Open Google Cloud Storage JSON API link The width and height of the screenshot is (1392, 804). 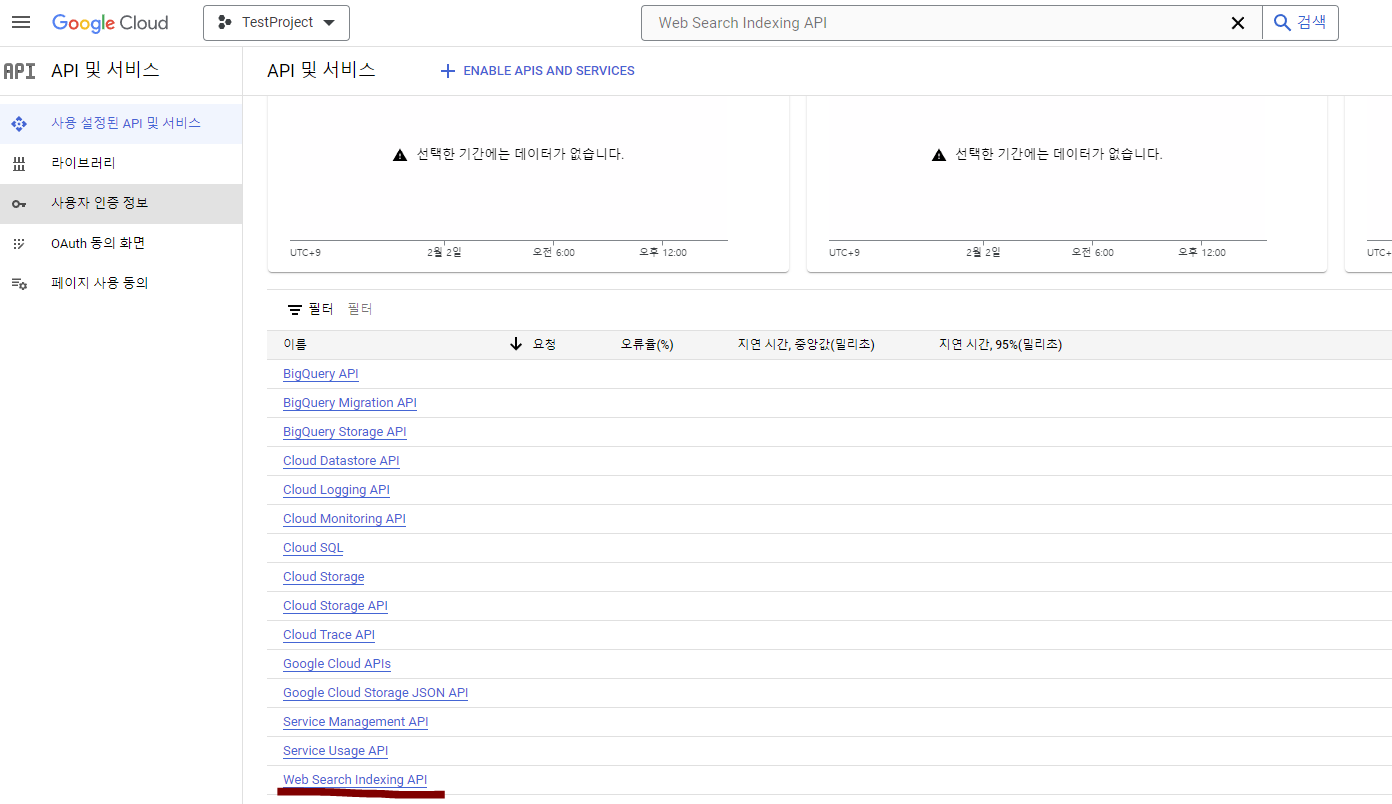[376, 693]
